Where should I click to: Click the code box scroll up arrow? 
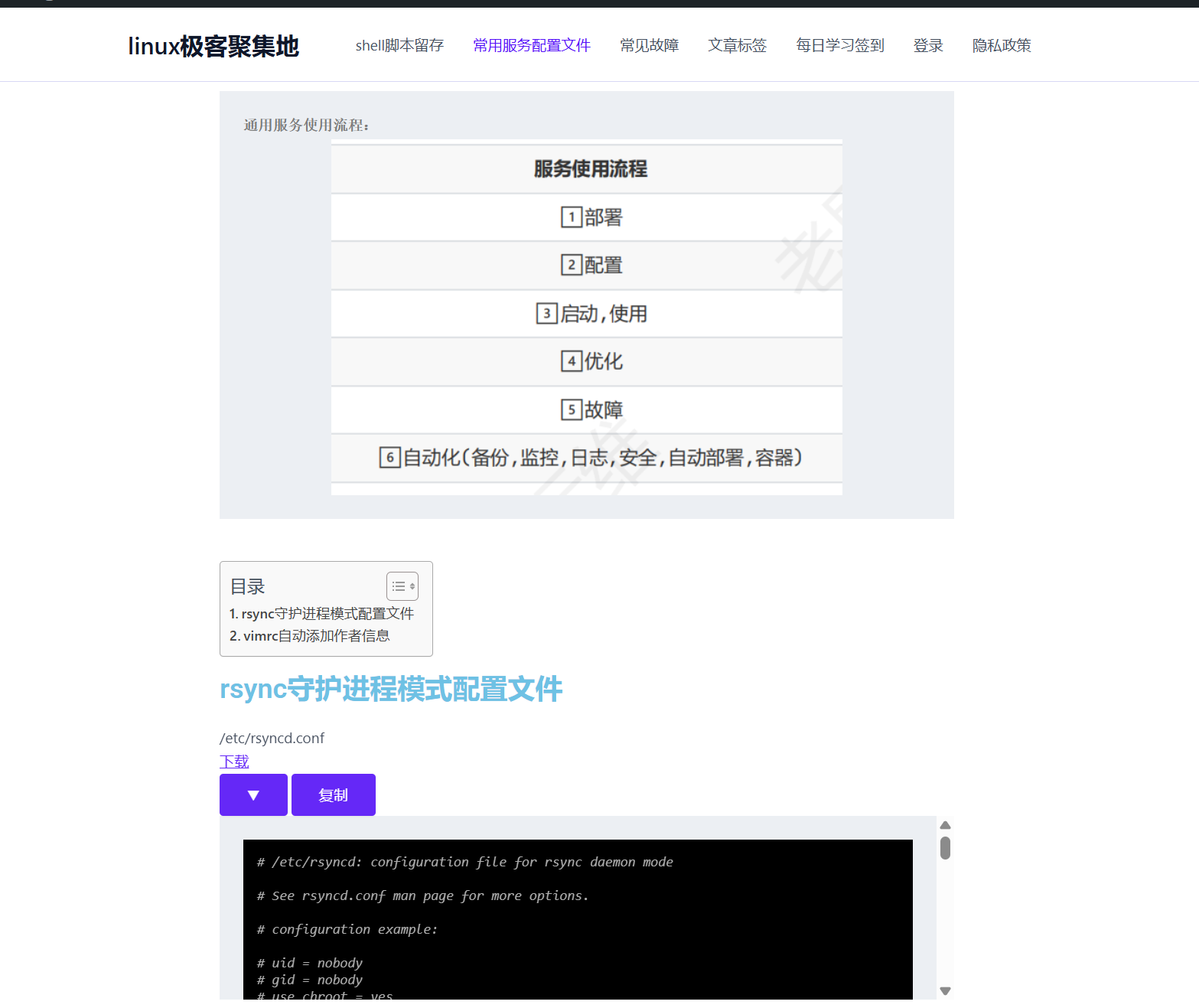click(945, 825)
